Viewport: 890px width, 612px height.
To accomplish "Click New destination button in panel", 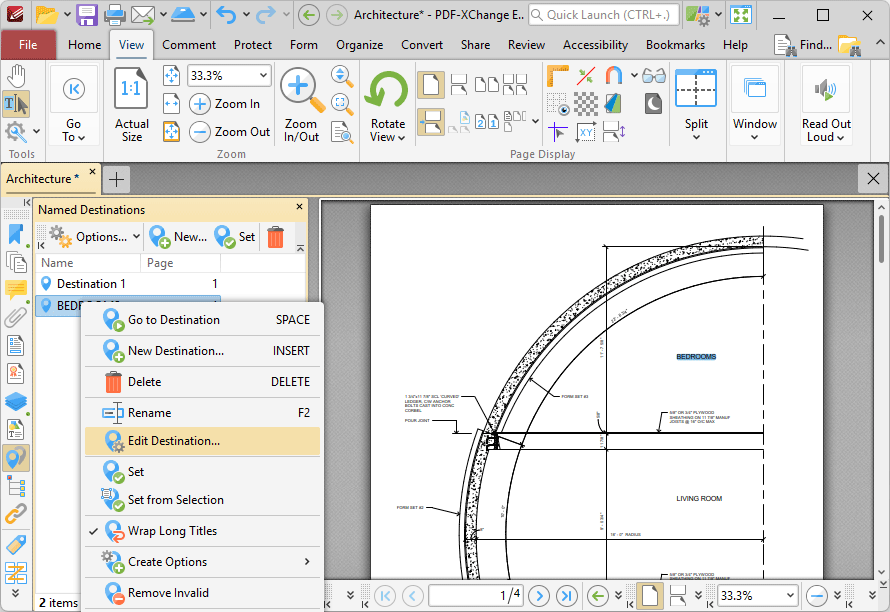I will pos(178,237).
